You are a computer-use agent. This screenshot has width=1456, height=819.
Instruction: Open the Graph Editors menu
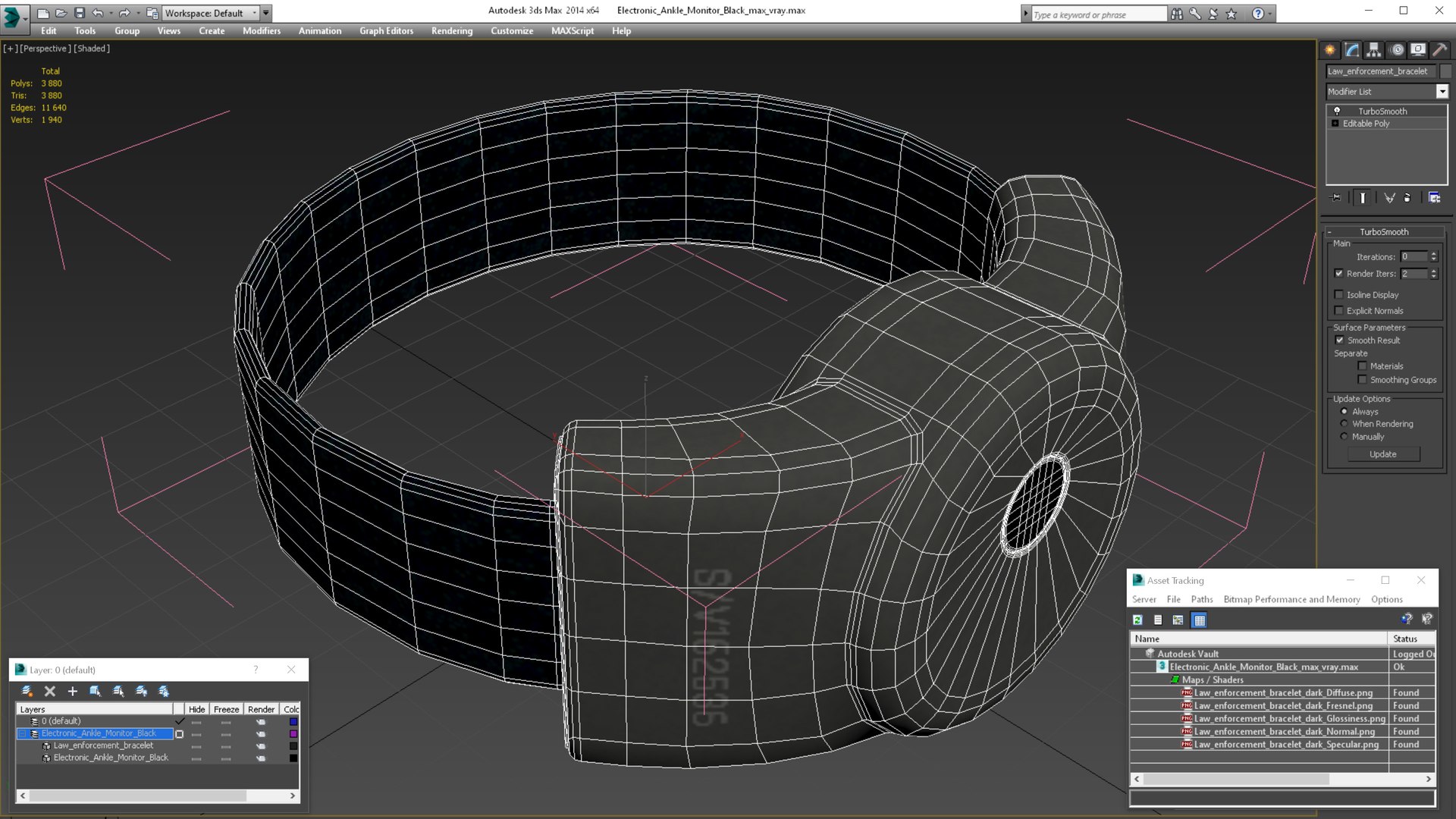point(386,31)
